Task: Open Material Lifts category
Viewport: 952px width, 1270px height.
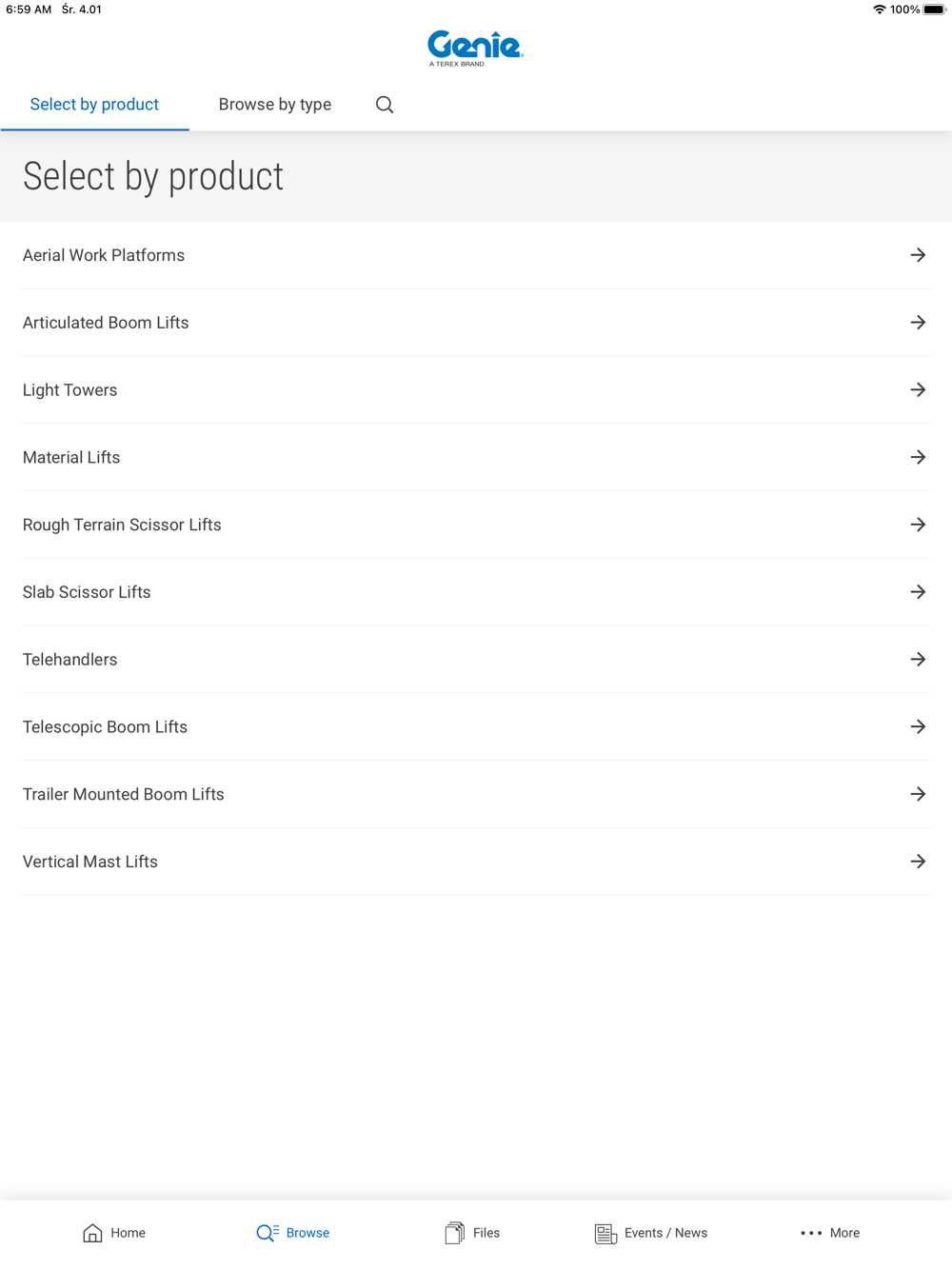Action: coord(71,458)
